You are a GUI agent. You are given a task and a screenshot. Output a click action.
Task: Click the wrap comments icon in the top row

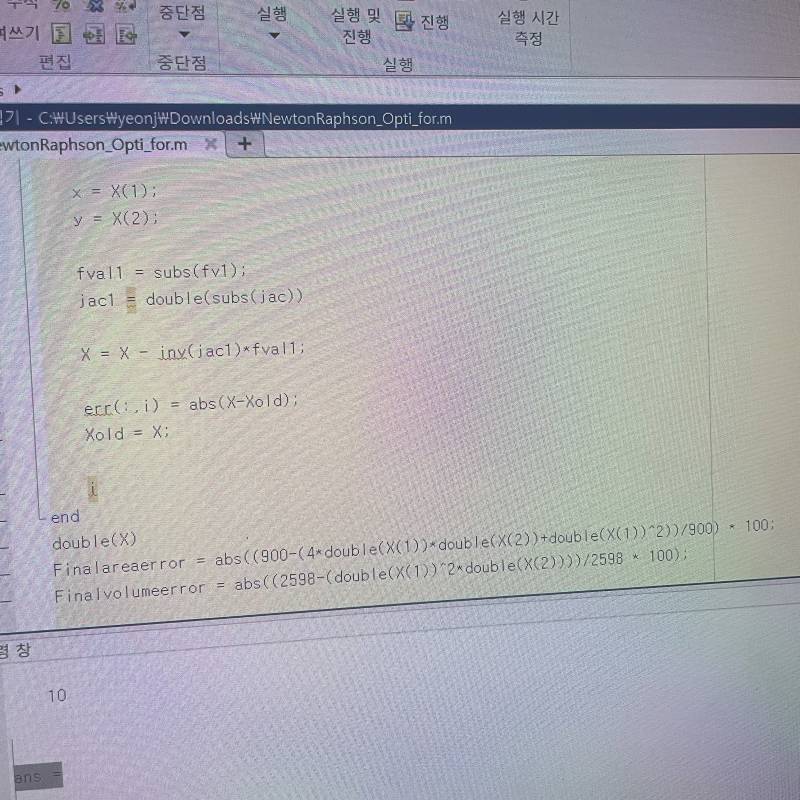pos(126,6)
